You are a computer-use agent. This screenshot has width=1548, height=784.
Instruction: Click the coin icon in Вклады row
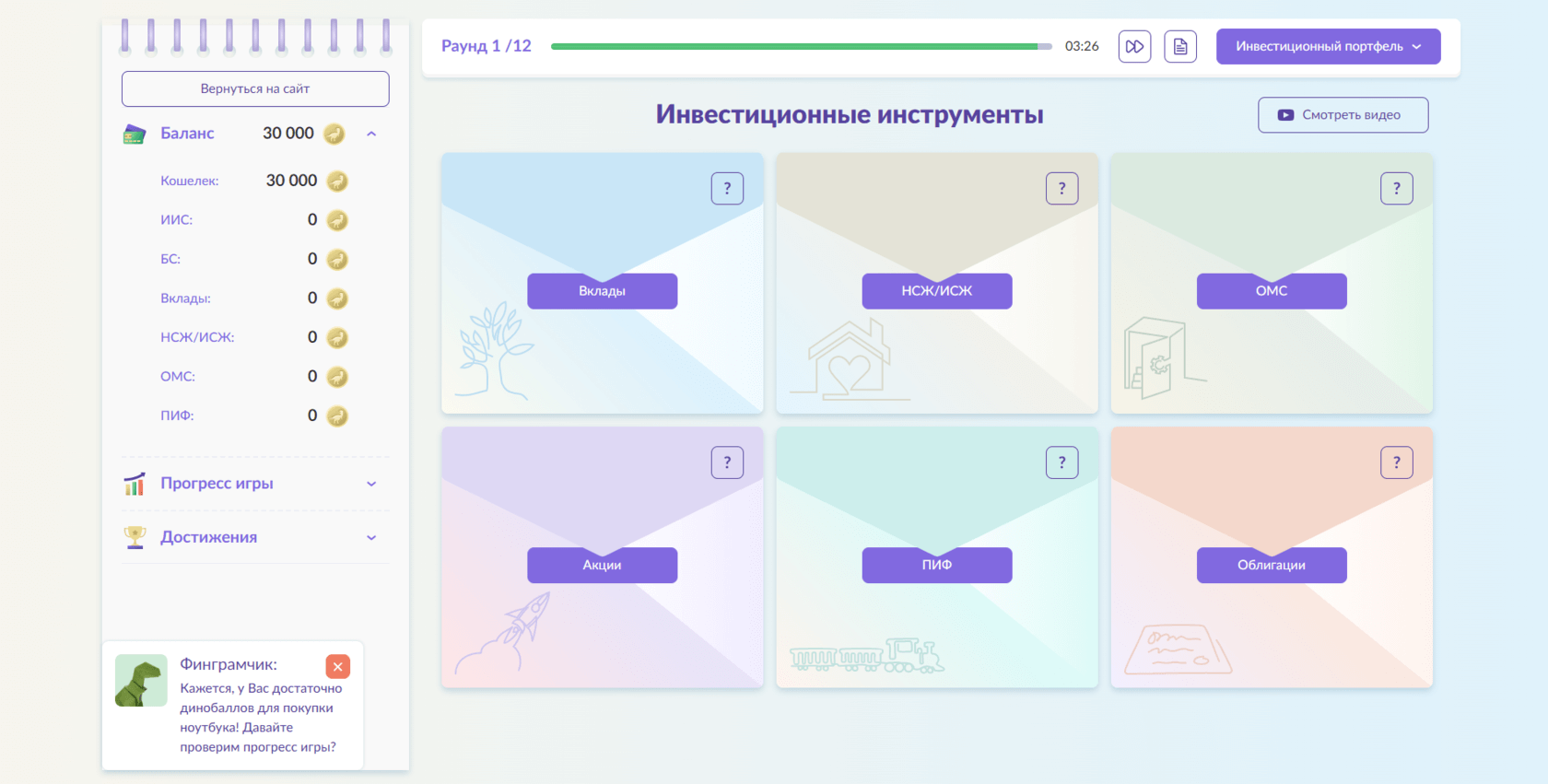tap(338, 298)
